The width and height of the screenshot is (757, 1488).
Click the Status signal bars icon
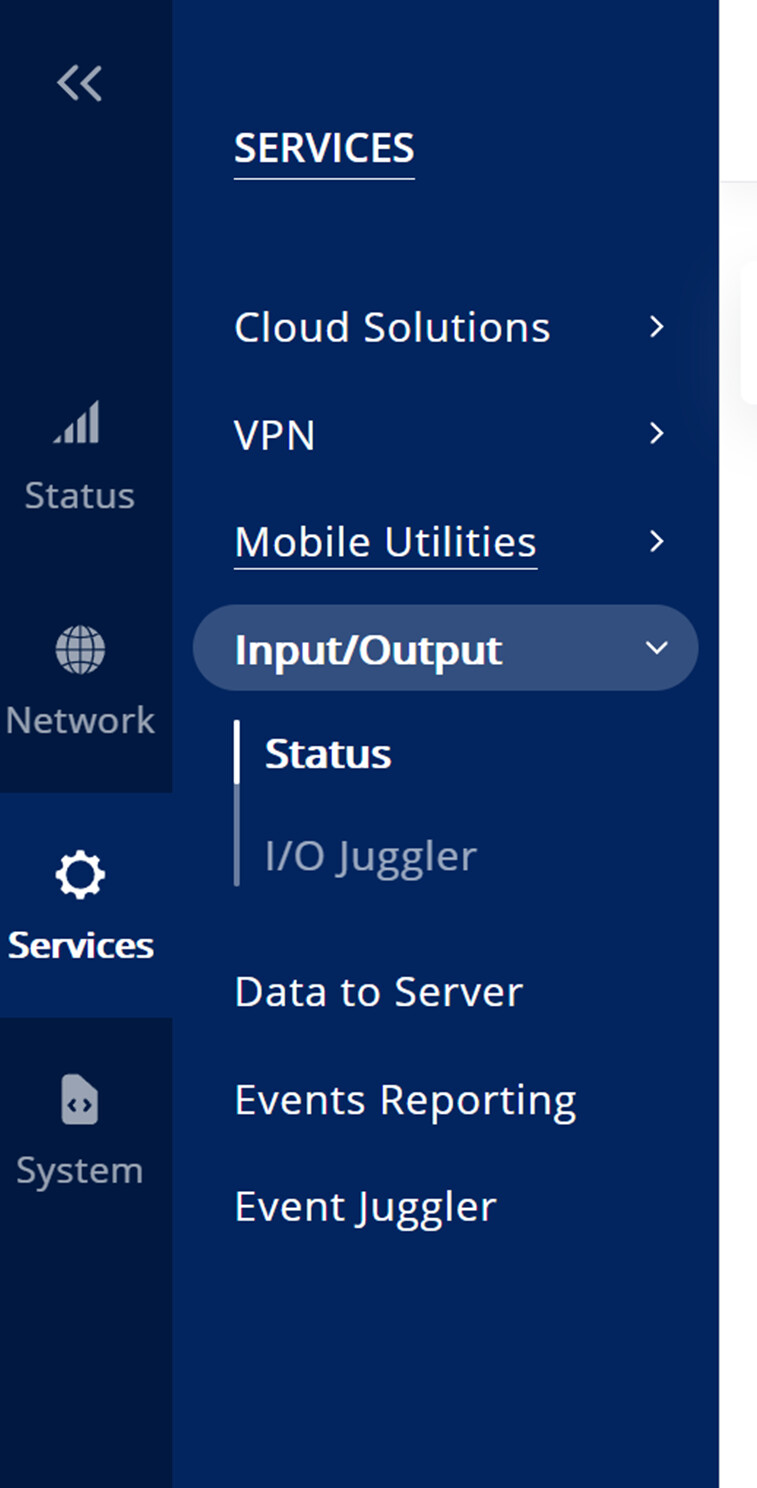pyautogui.click(x=78, y=422)
